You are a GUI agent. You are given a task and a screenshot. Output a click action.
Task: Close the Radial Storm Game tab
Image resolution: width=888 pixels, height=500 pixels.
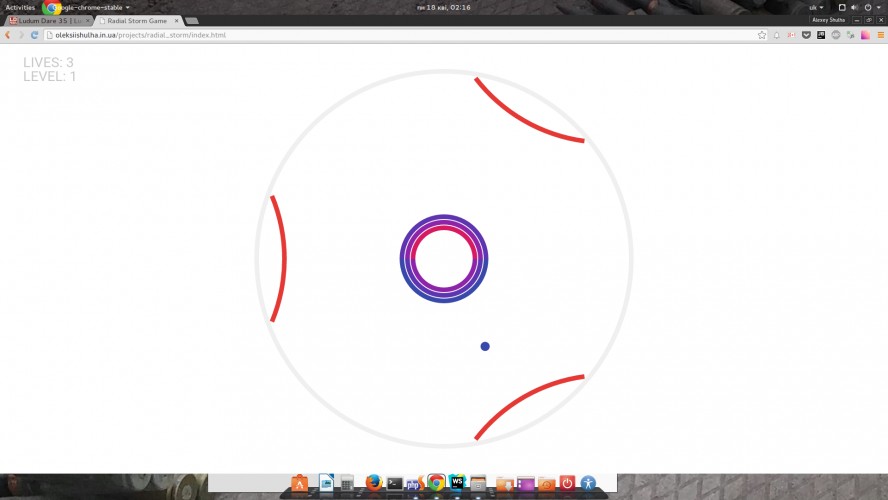coord(176,20)
